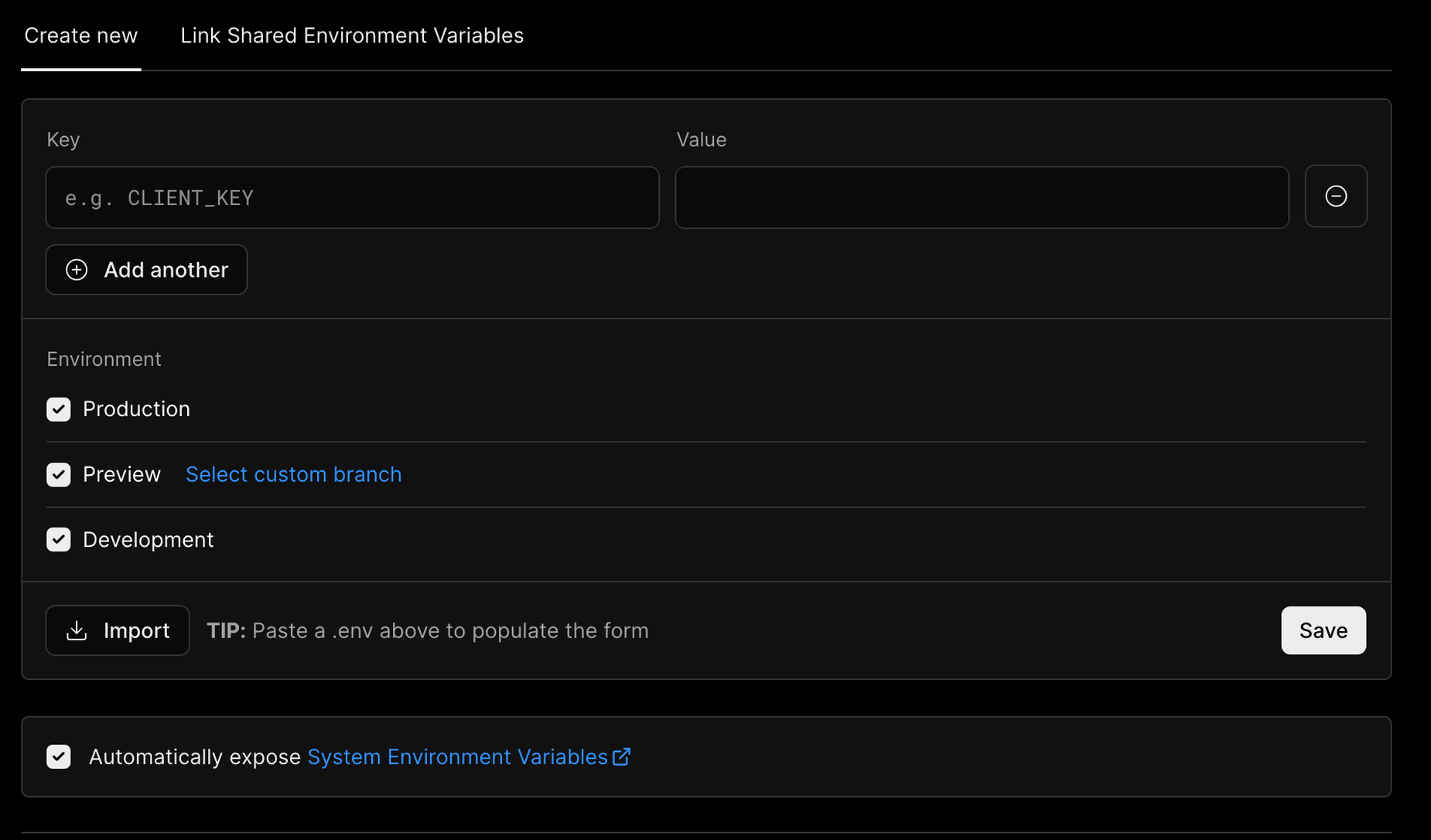The height and width of the screenshot is (840, 1431).
Task: Toggle the Preview checkbox
Action: 59,475
